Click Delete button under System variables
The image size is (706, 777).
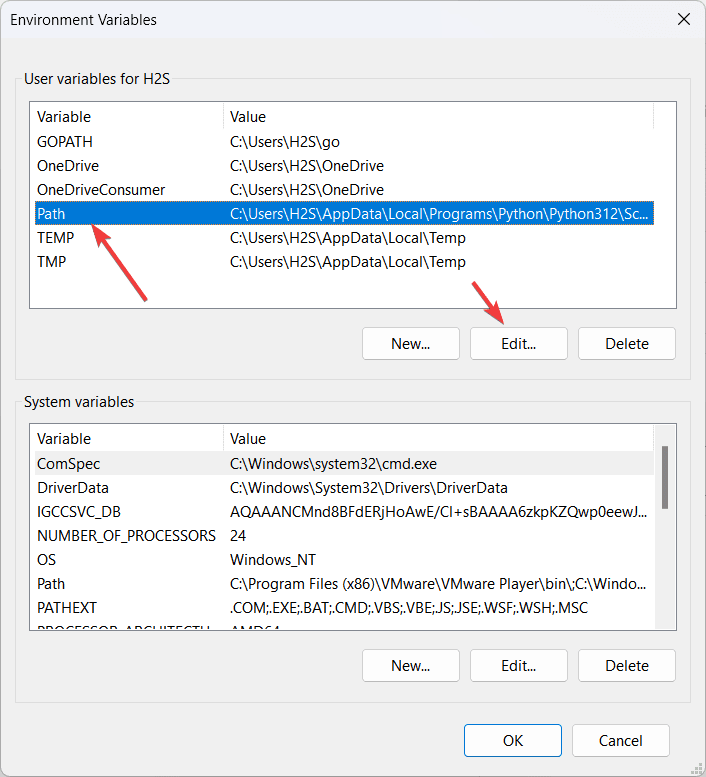click(x=627, y=666)
